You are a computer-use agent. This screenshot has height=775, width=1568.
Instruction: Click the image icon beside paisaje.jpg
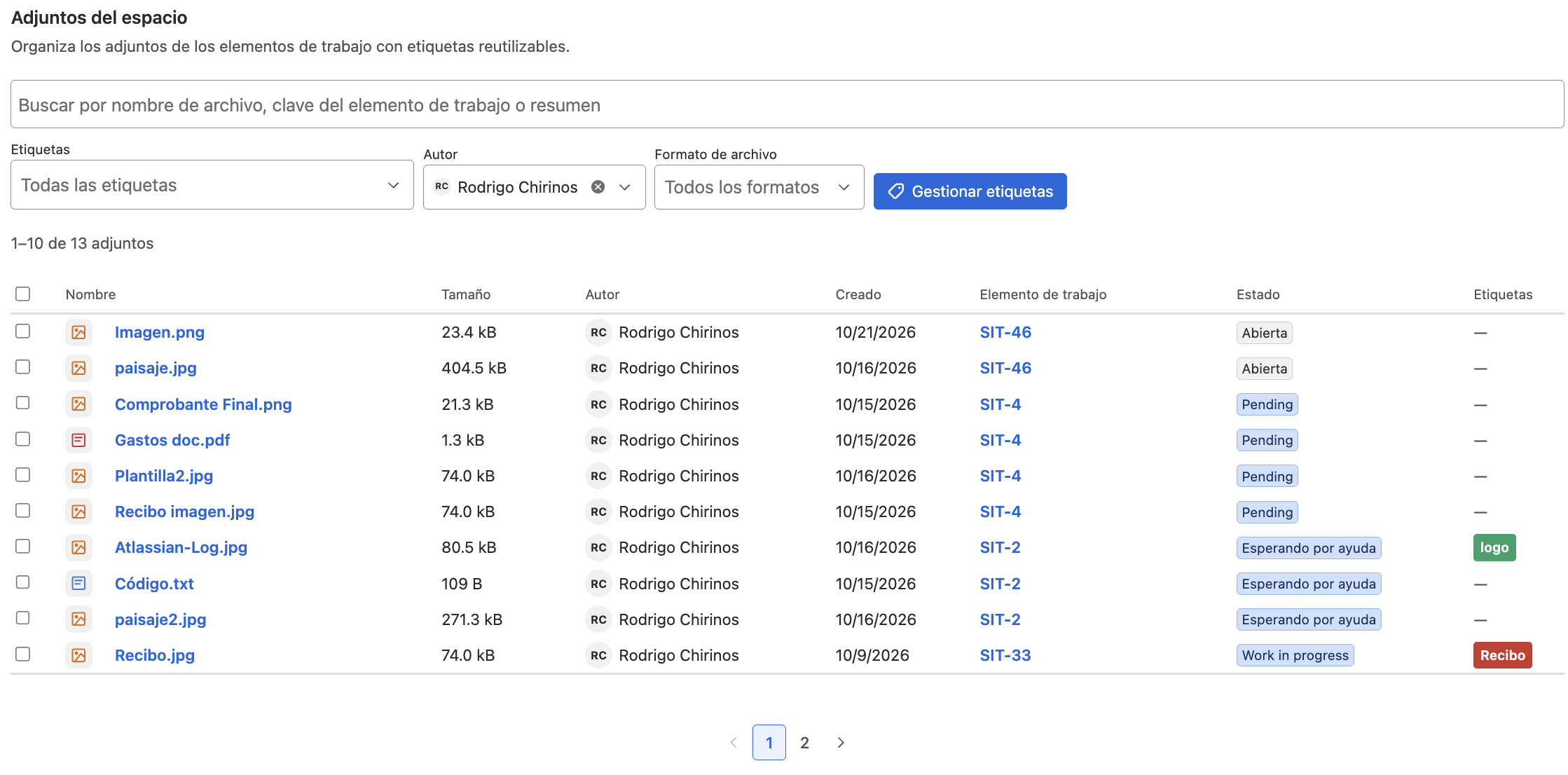tap(78, 368)
